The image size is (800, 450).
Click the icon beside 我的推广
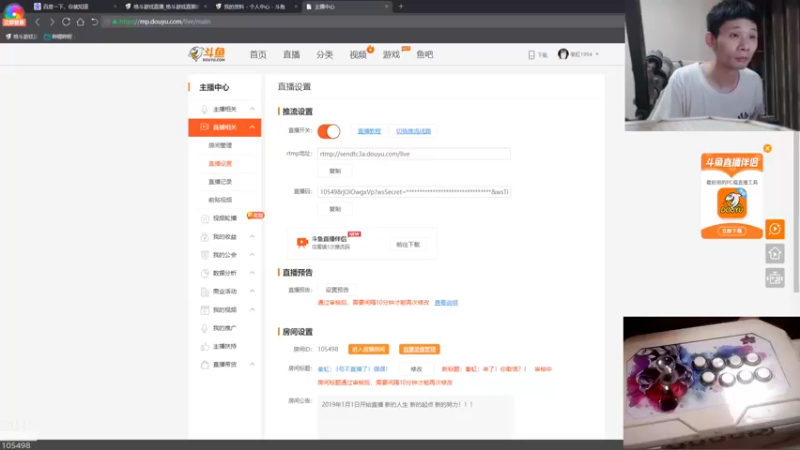(x=205, y=328)
